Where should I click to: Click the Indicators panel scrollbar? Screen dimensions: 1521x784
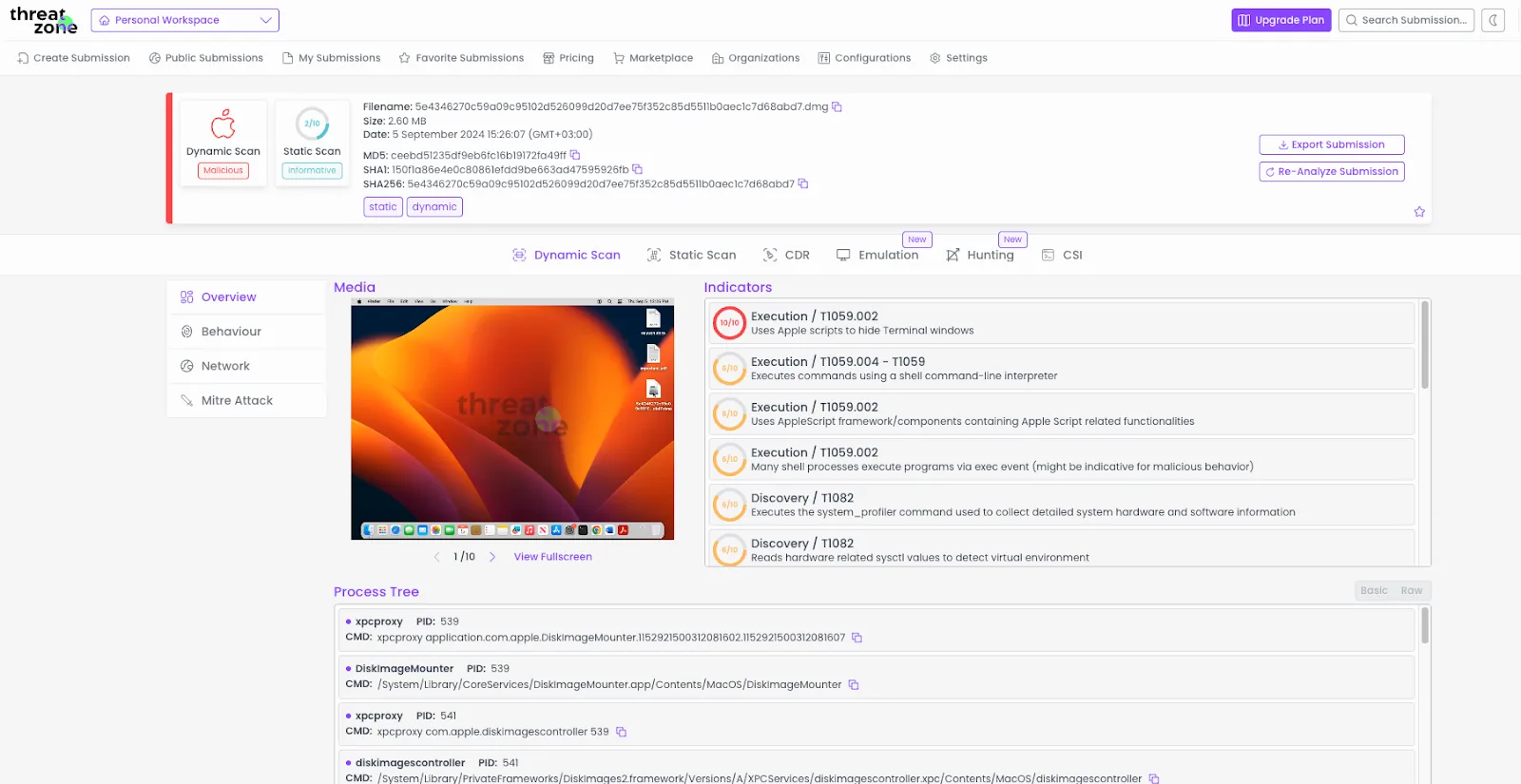pyautogui.click(x=1424, y=345)
